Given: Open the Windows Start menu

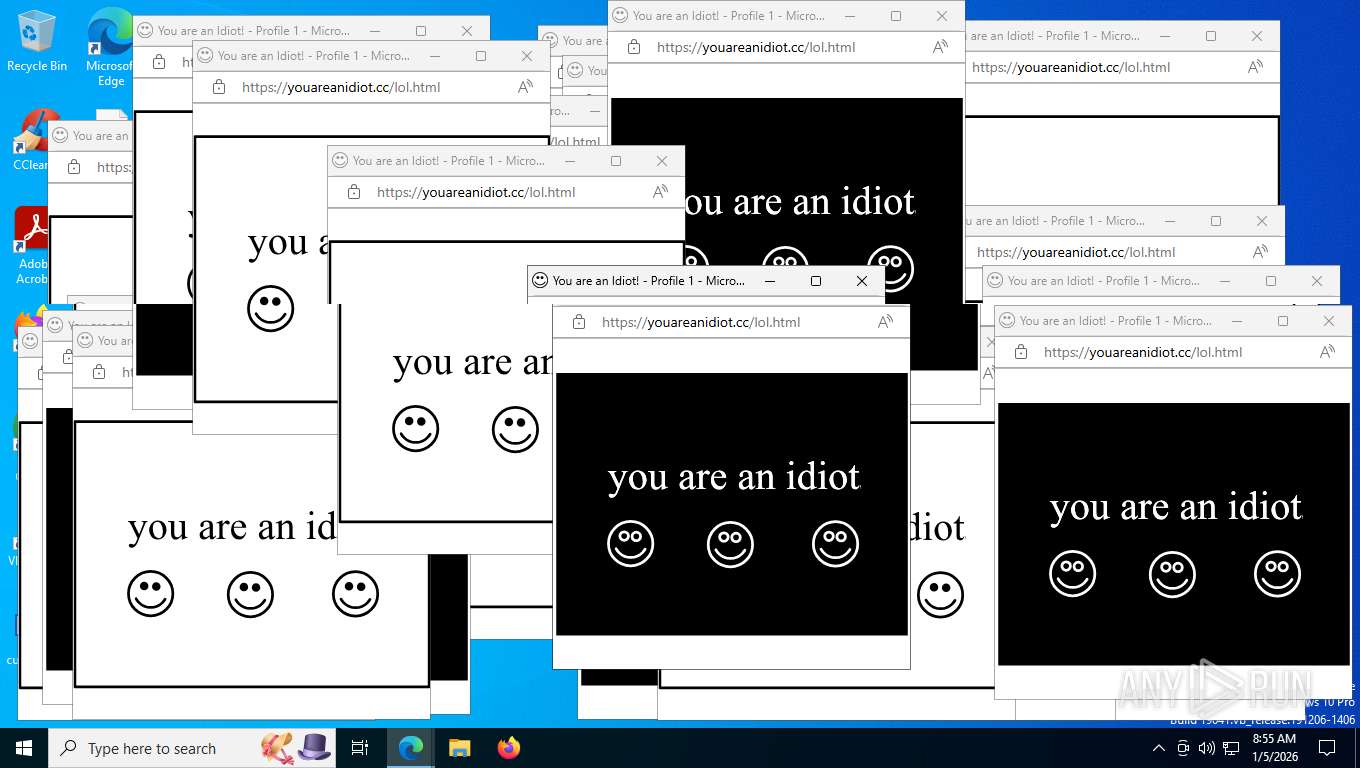Looking at the screenshot, I should [23, 748].
